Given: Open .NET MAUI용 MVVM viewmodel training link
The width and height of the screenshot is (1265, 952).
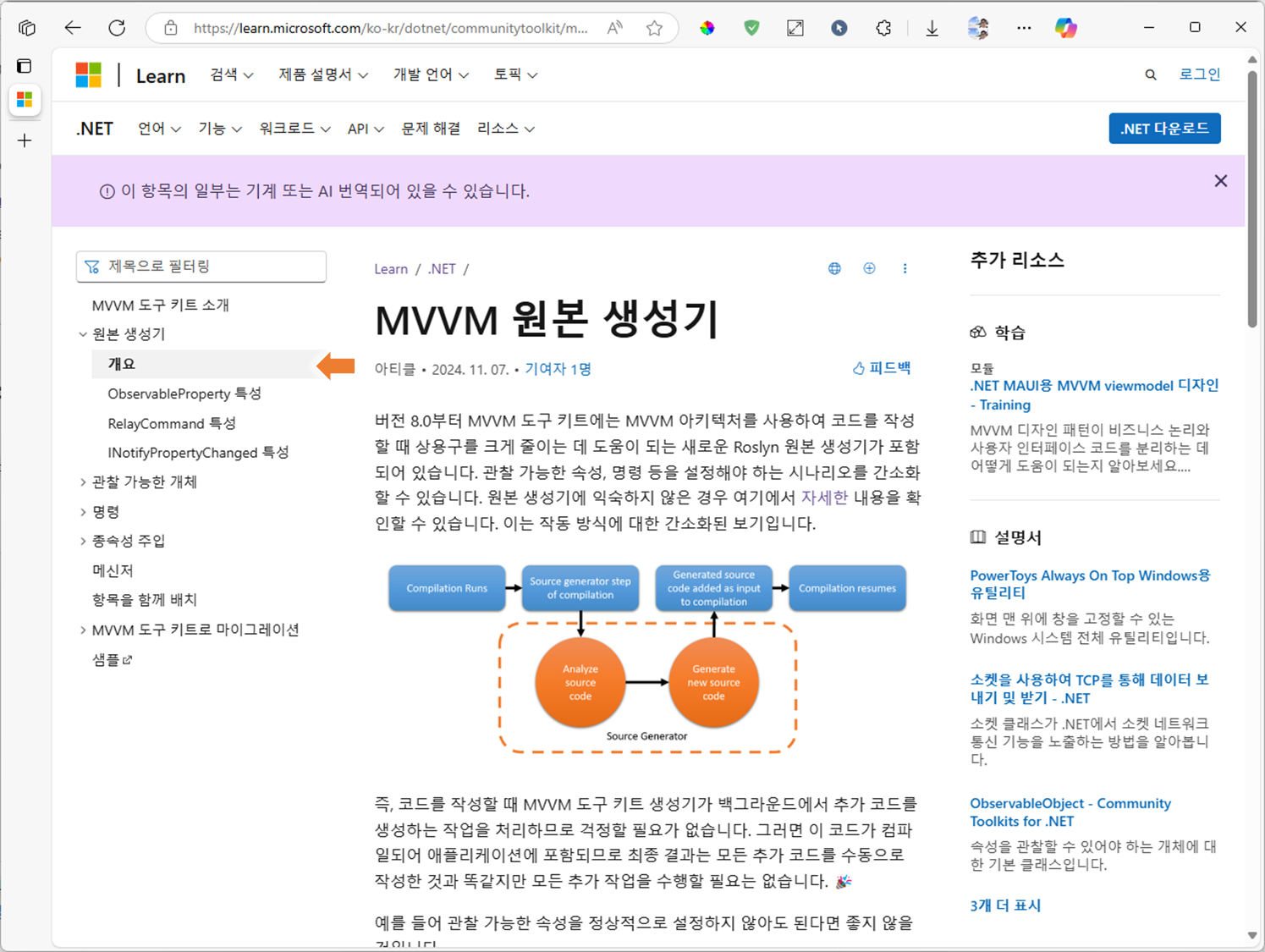Looking at the screenshot, I should click(x=1094, y=395).
